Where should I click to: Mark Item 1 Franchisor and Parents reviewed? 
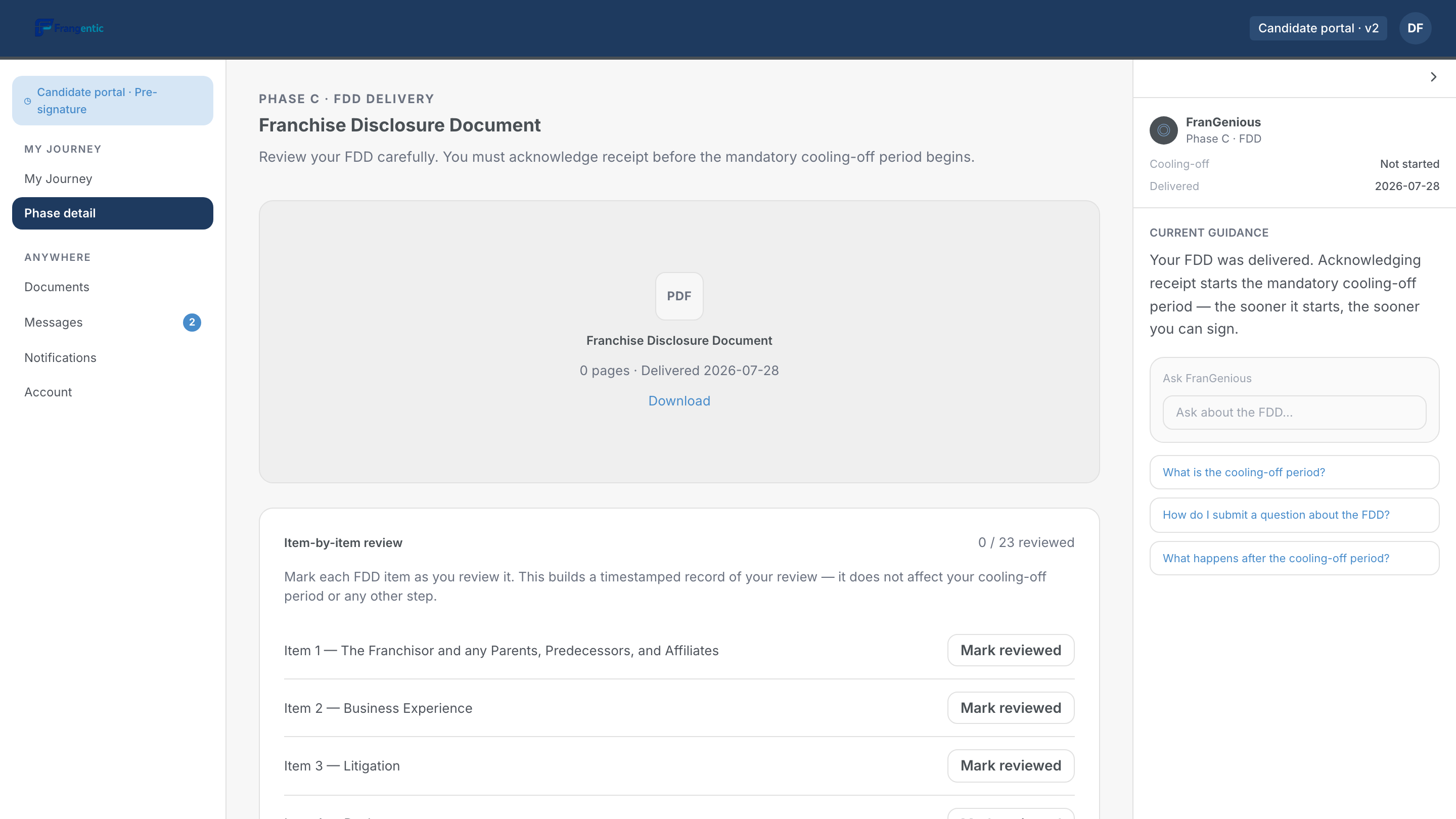point(1011,650)
